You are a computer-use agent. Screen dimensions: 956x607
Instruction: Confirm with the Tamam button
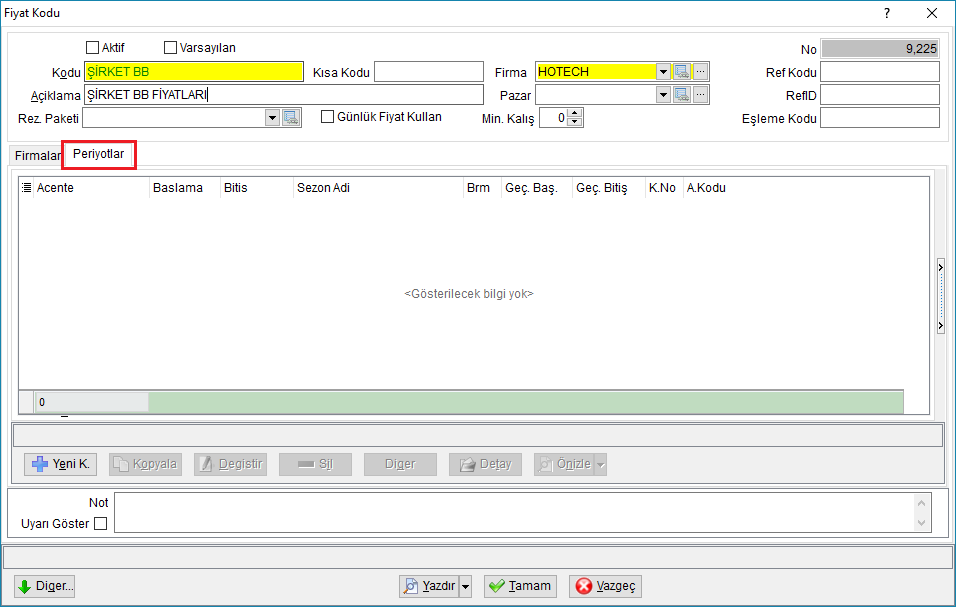[521, 586]
